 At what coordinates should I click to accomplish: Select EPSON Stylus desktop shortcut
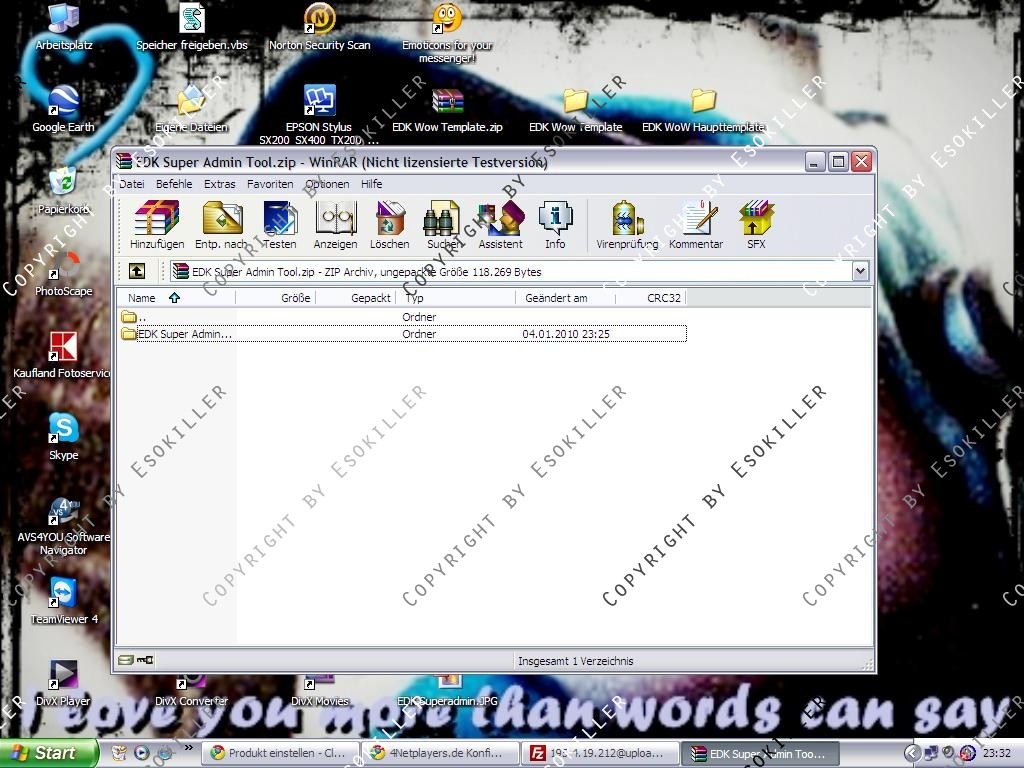(319, 114)
